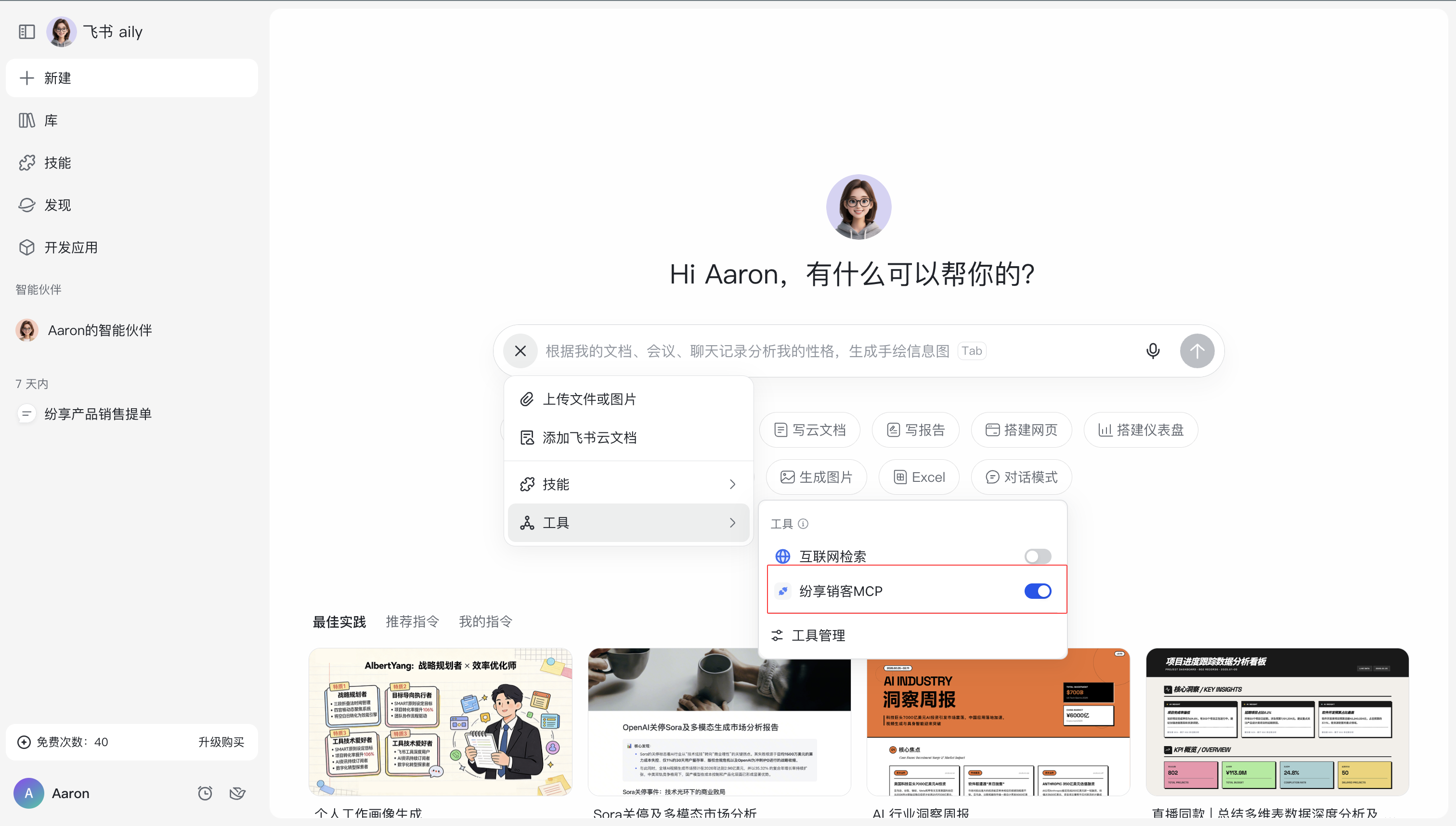Image resolution: width=1456 pixels, height=826 pixels.
Task: Collapse the sidebar panel icon
Action: (x=26, y=32)
